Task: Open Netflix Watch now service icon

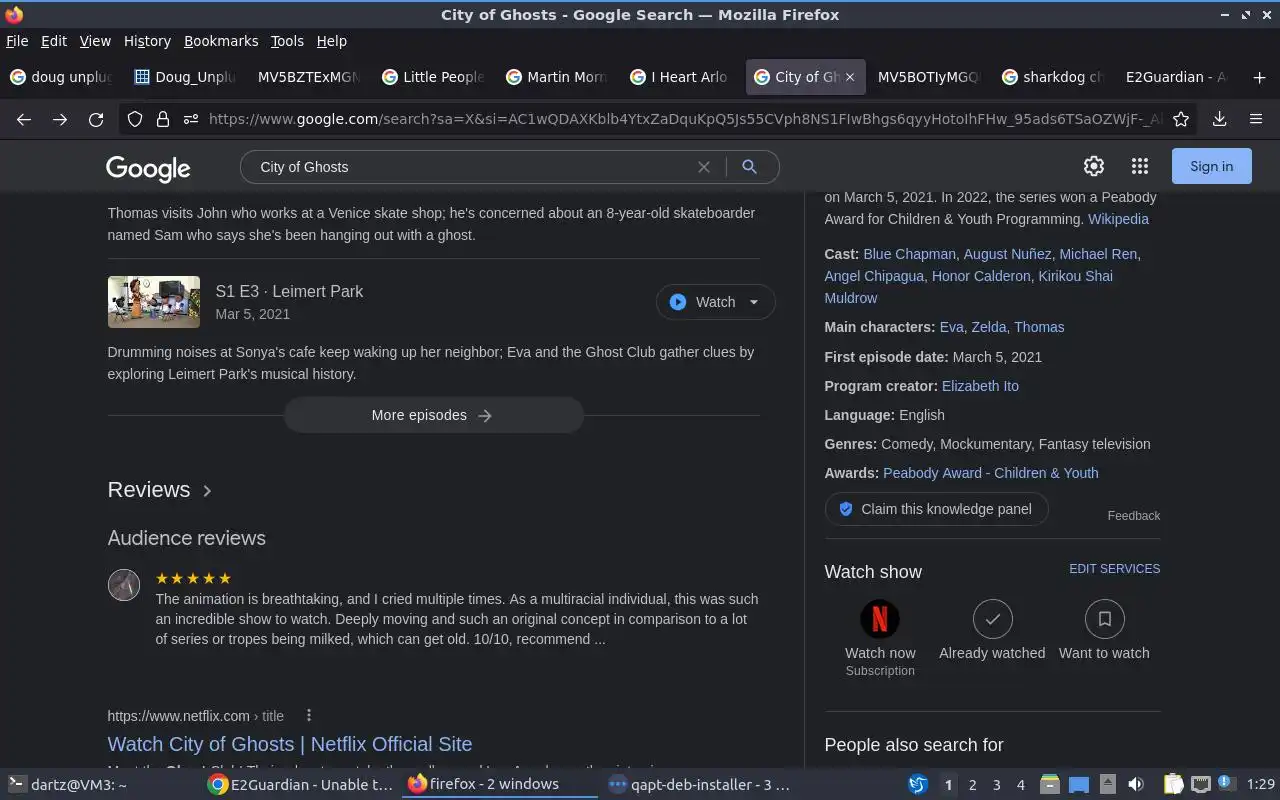Action: pos(880,619)
